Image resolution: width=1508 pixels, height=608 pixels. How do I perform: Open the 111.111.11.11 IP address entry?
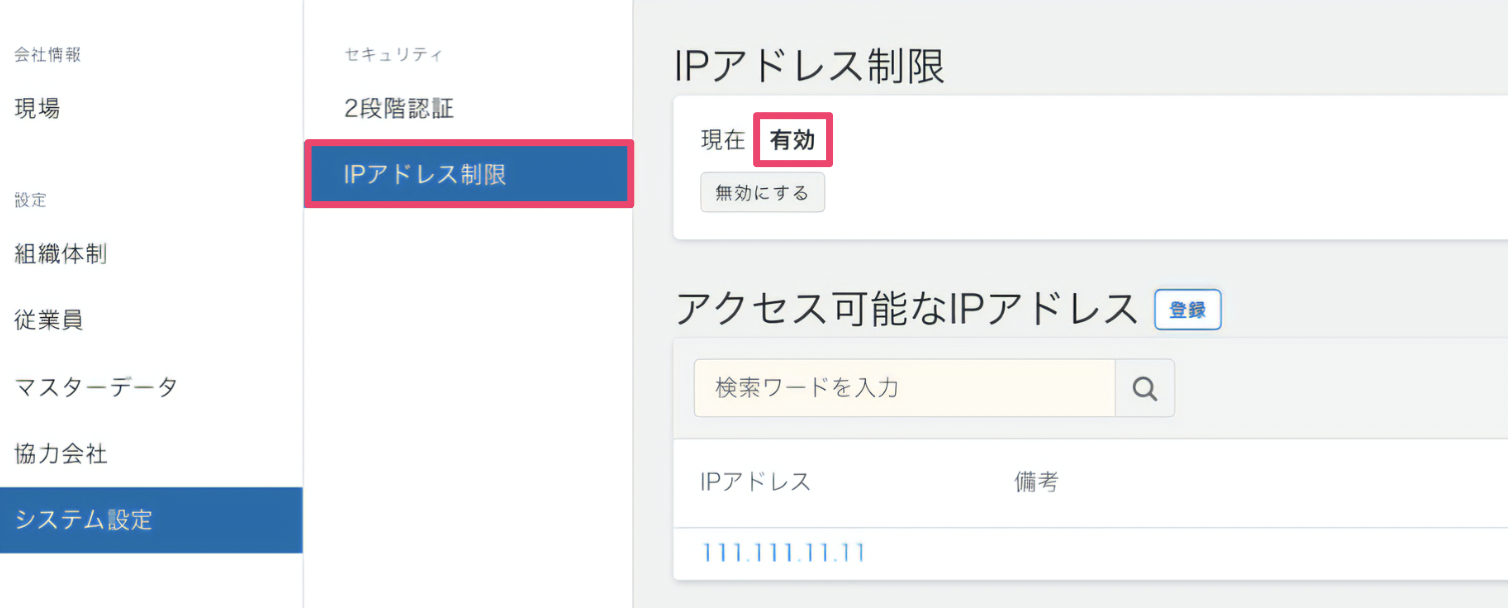tap(783, 553)
